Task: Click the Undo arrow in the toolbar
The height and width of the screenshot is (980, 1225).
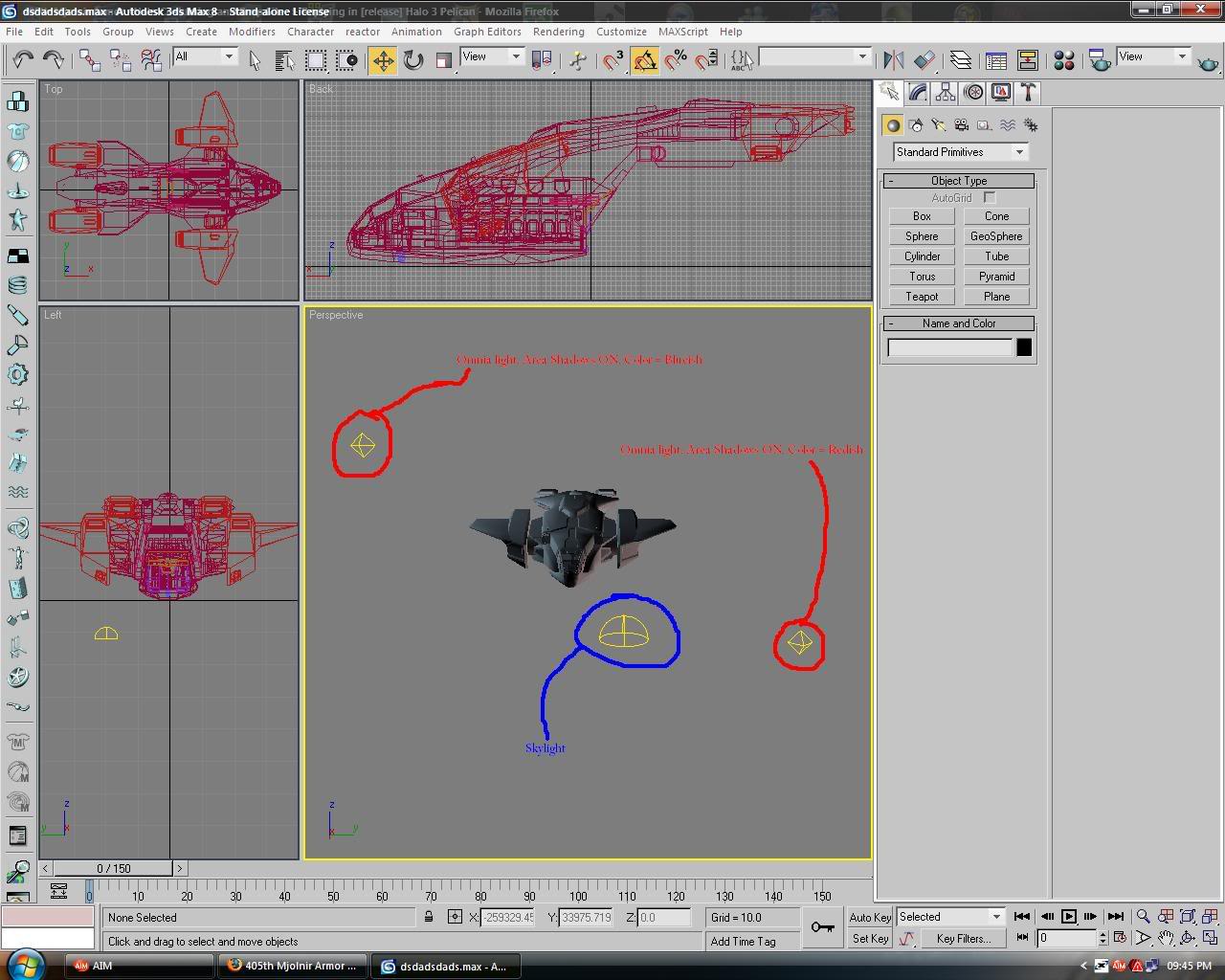Action: [x=23, y=59]
